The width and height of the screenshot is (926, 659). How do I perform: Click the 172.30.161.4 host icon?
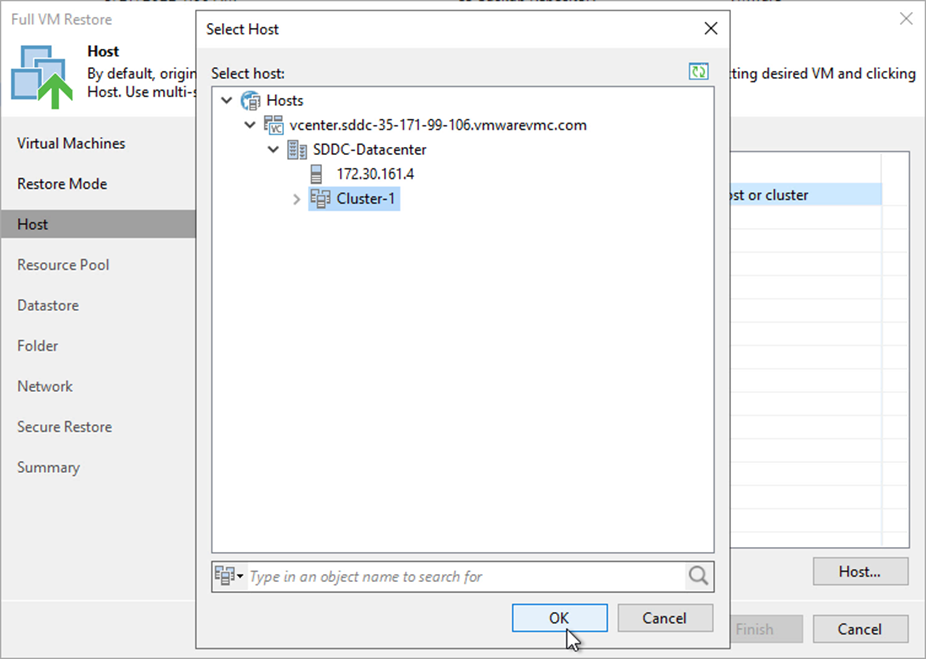pyautogui.click(x=317, y=174)
